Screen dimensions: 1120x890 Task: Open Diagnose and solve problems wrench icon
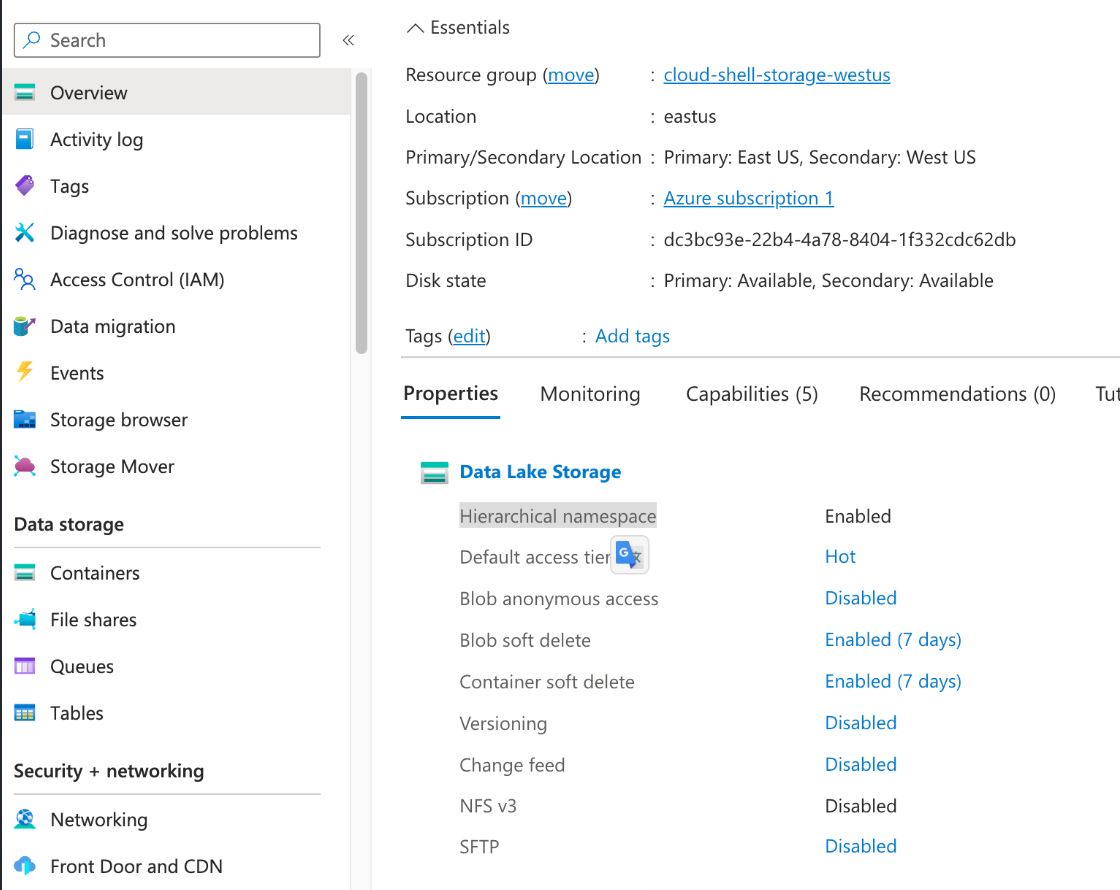pos(25,233)
